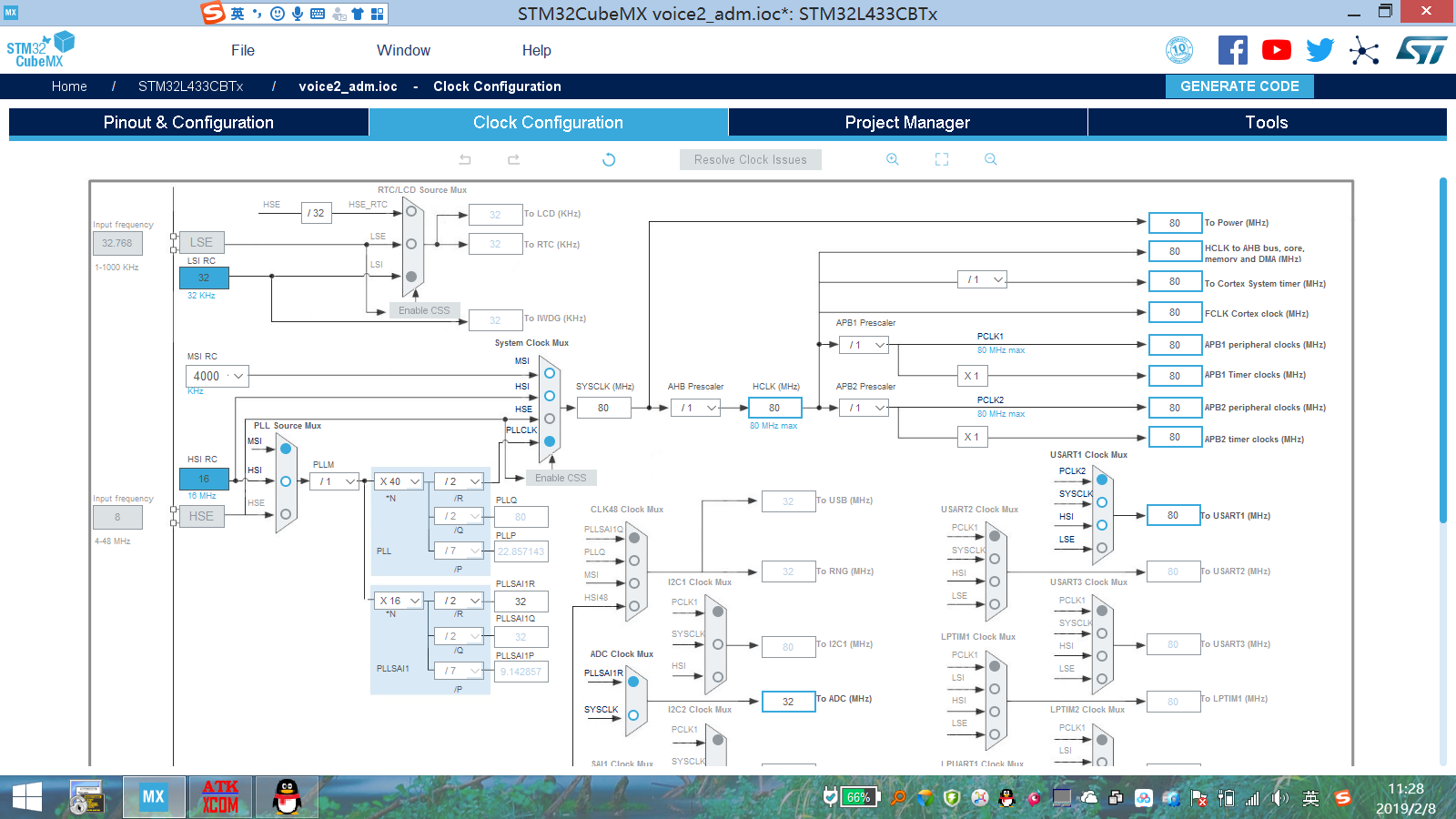This screenshot has height=819, width=1456.
Task: Open the APB1 Prescaler dropdown
Action: [x=864, y=345]
